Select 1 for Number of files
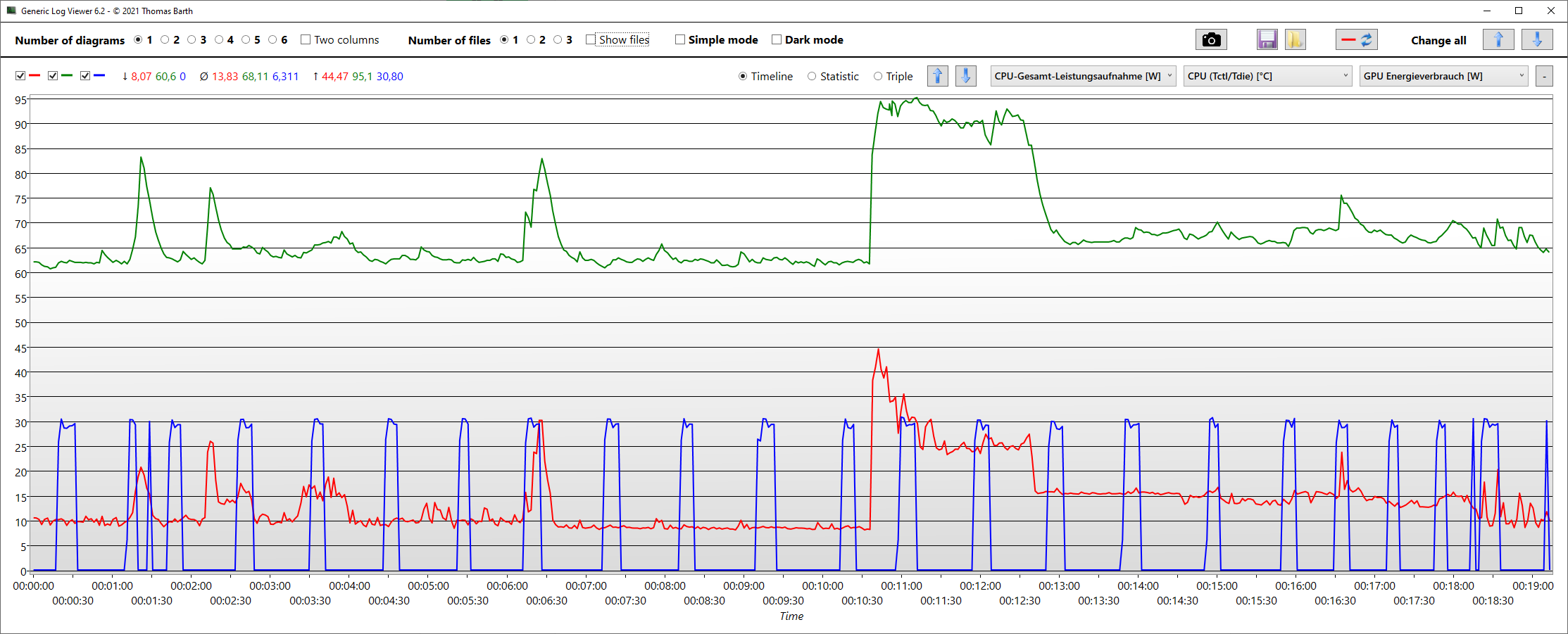 (504, 40)
